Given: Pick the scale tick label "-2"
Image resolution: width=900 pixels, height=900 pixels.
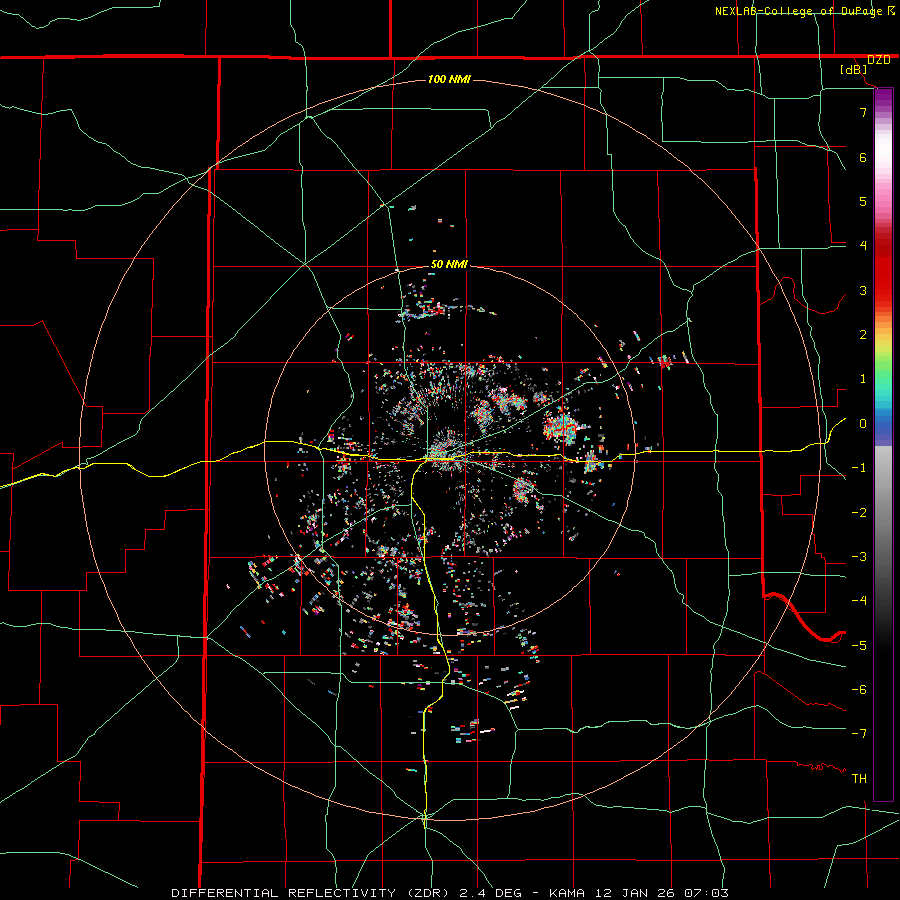Looking at the screenshot, I should point(859,513).
